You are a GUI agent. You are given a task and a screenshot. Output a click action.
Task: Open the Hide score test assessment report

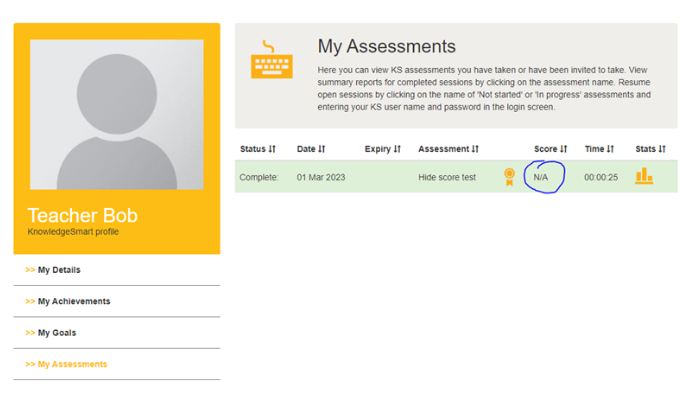pyautogui.click(x=447, y=177)
